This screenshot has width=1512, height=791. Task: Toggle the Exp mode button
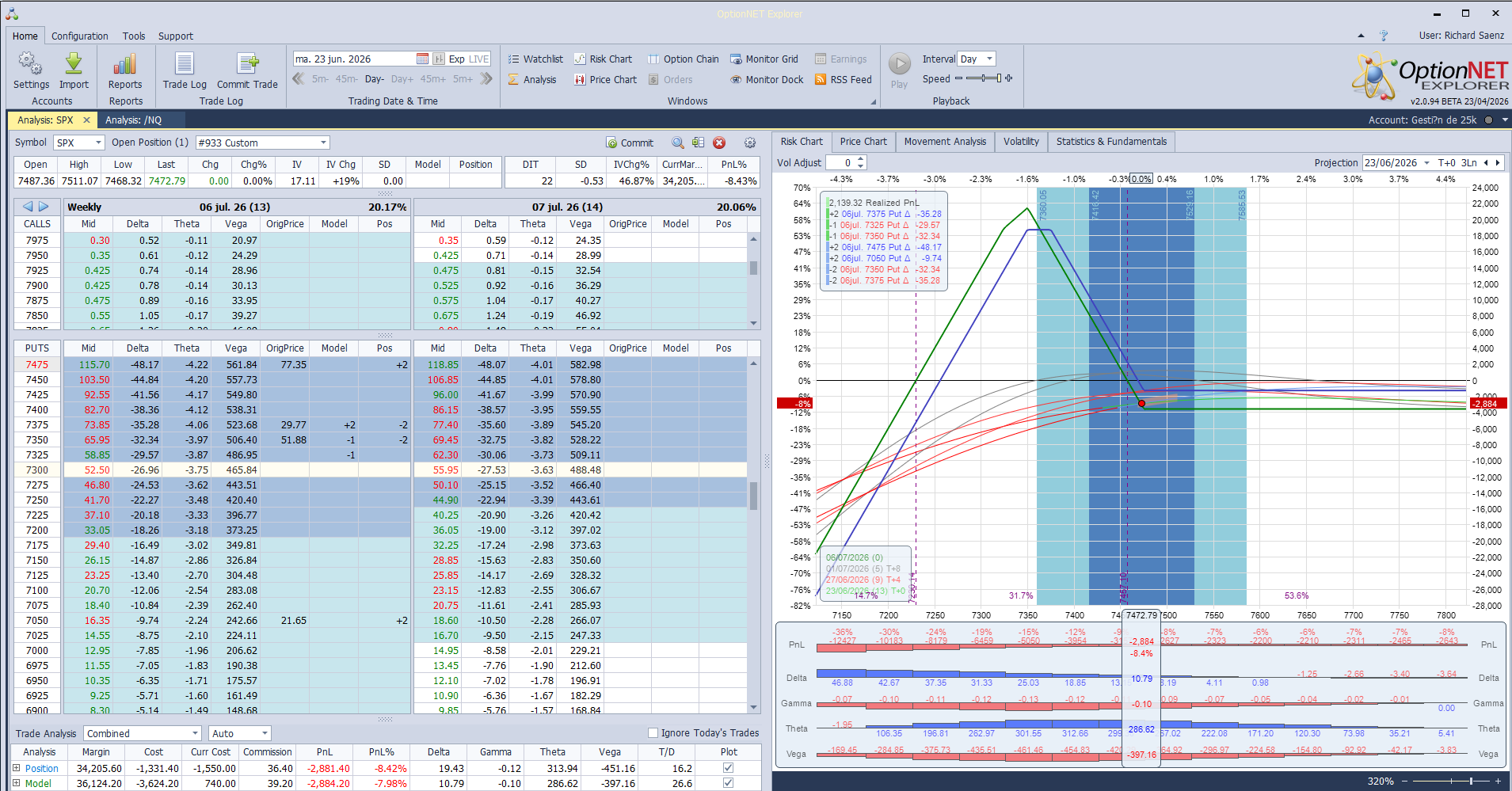coord(457,59)
